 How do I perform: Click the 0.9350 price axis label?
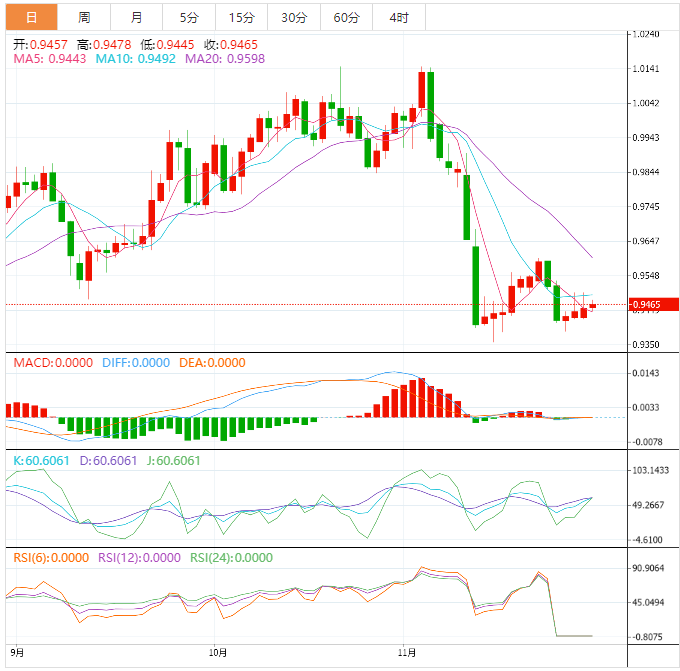tap(646, 344)
